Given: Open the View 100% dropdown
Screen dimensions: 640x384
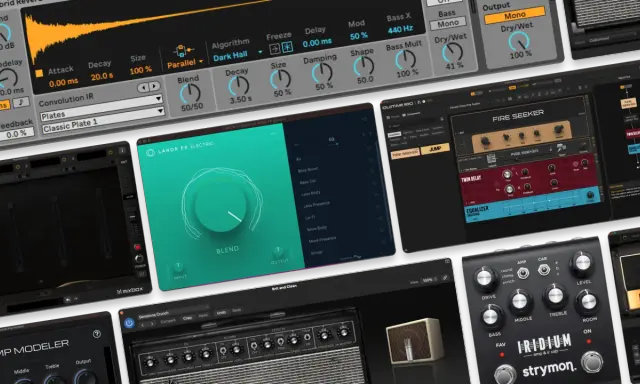Looking at the screenshot, I should (430, 280).
